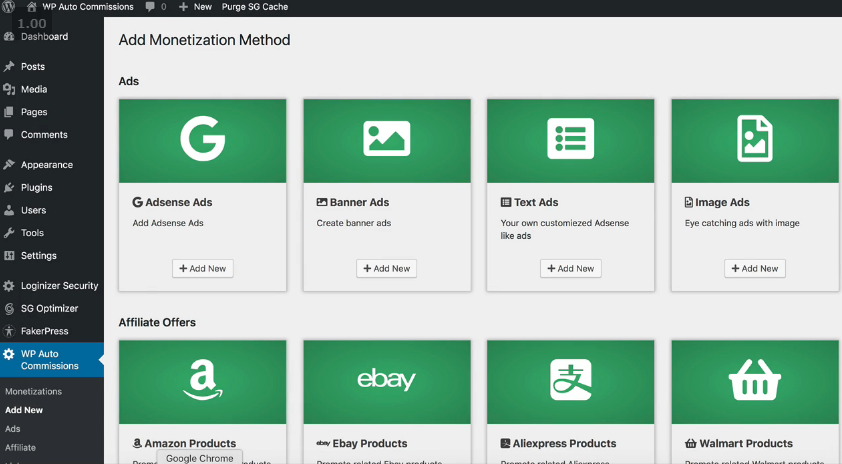Image resolution: width=842 pixels, height=464 pixels.
Task: Open the Users menu item
Action: [x=33, y=210]
